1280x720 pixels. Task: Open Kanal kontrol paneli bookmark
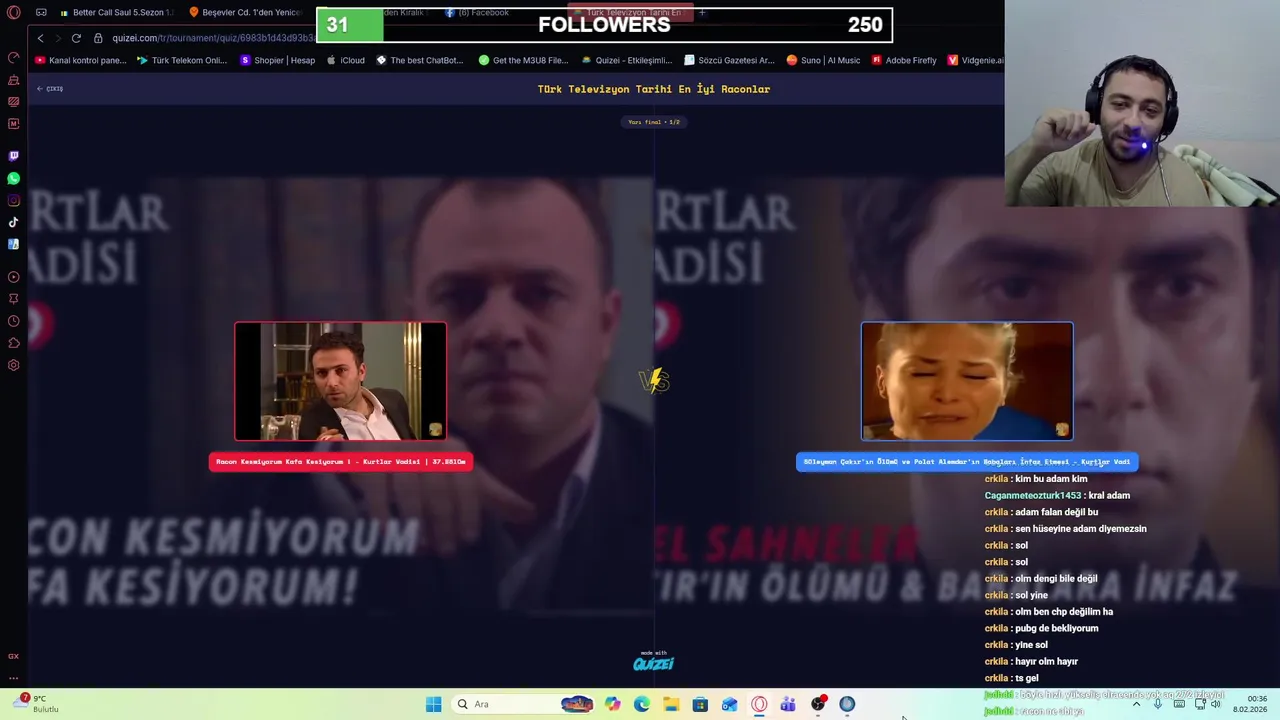point(81,60)
